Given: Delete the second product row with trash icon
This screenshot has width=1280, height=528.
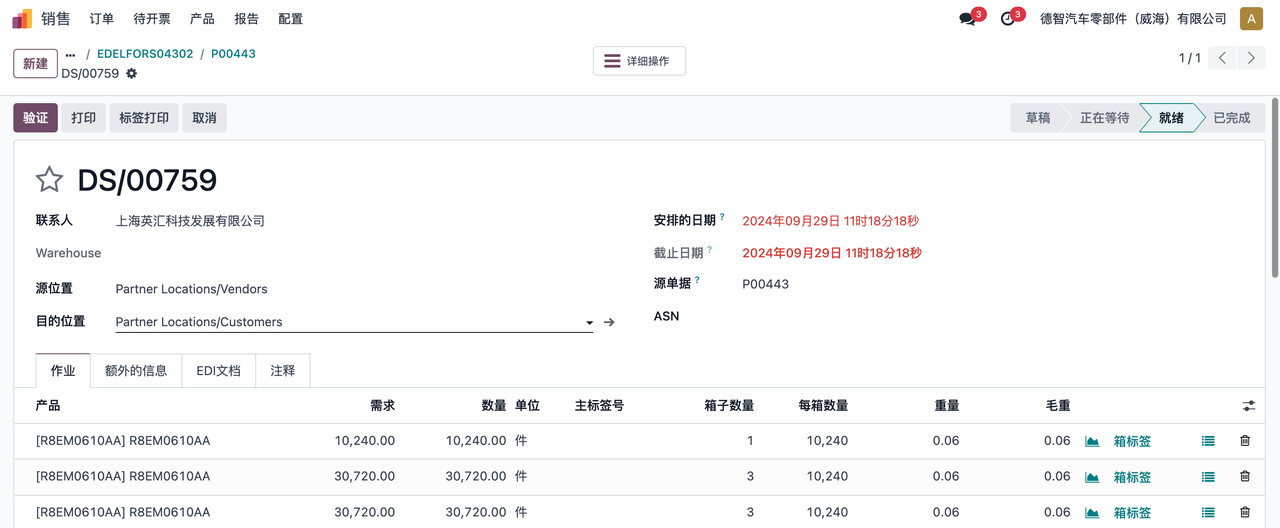Looking at the screenshot, I should click(x=1245, y=477).
